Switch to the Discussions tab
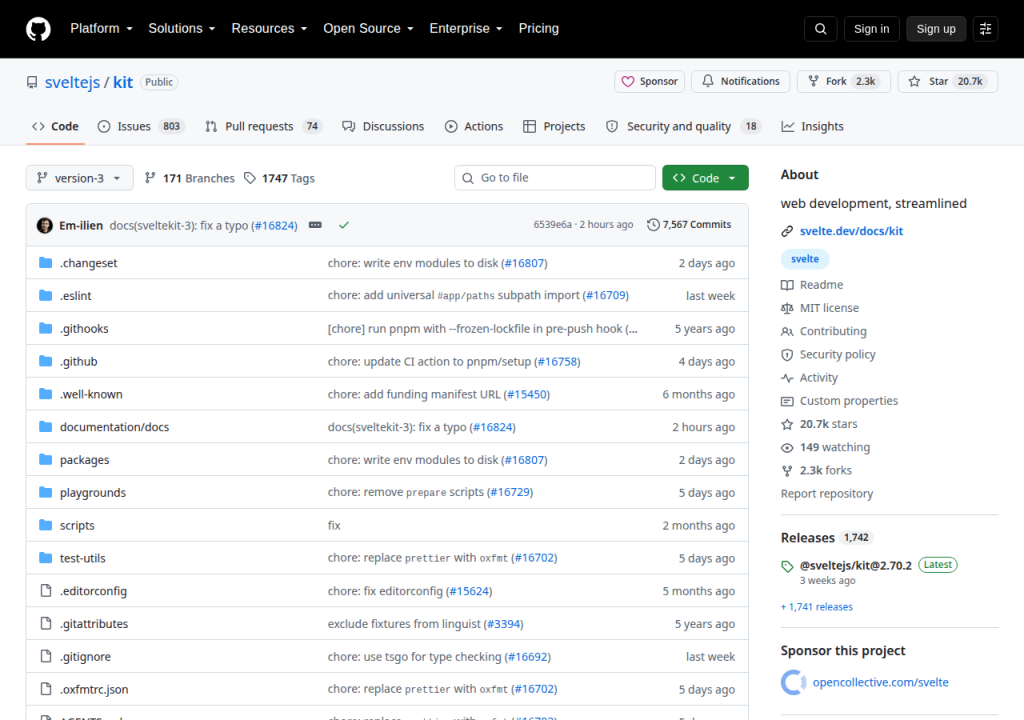1024x720 pixels. (383, 127)
